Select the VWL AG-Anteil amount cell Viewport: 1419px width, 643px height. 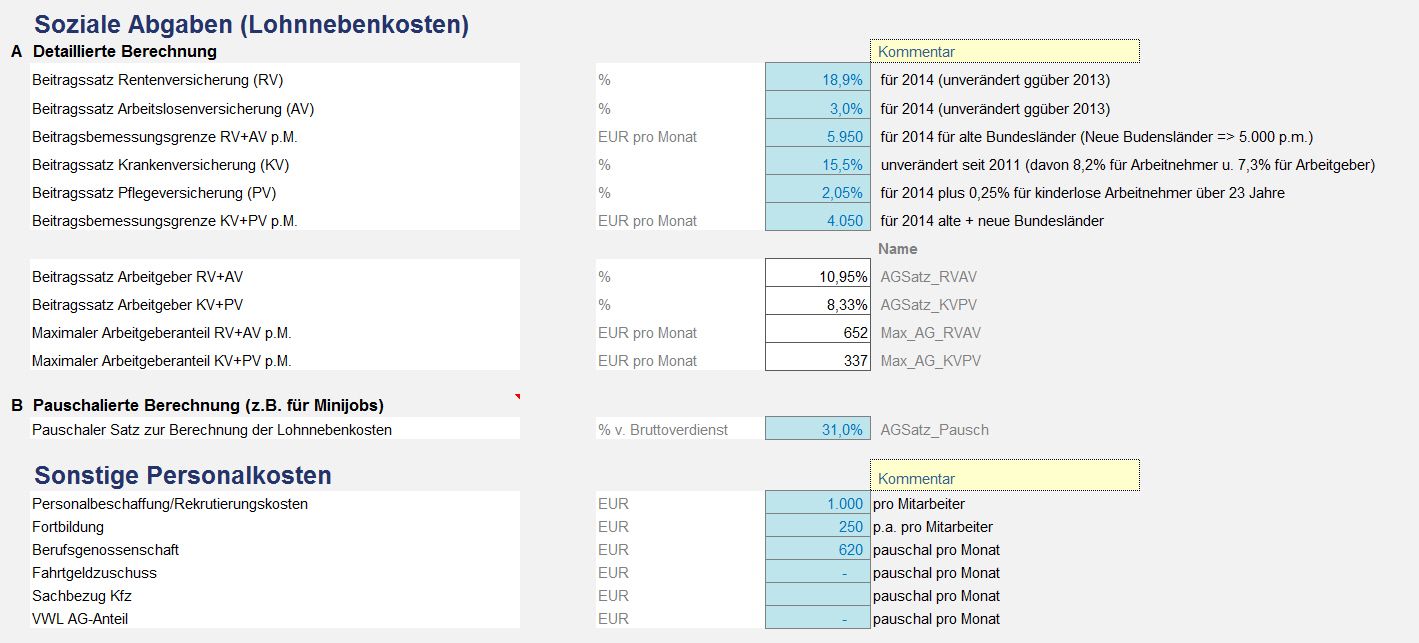pos(817,619)
